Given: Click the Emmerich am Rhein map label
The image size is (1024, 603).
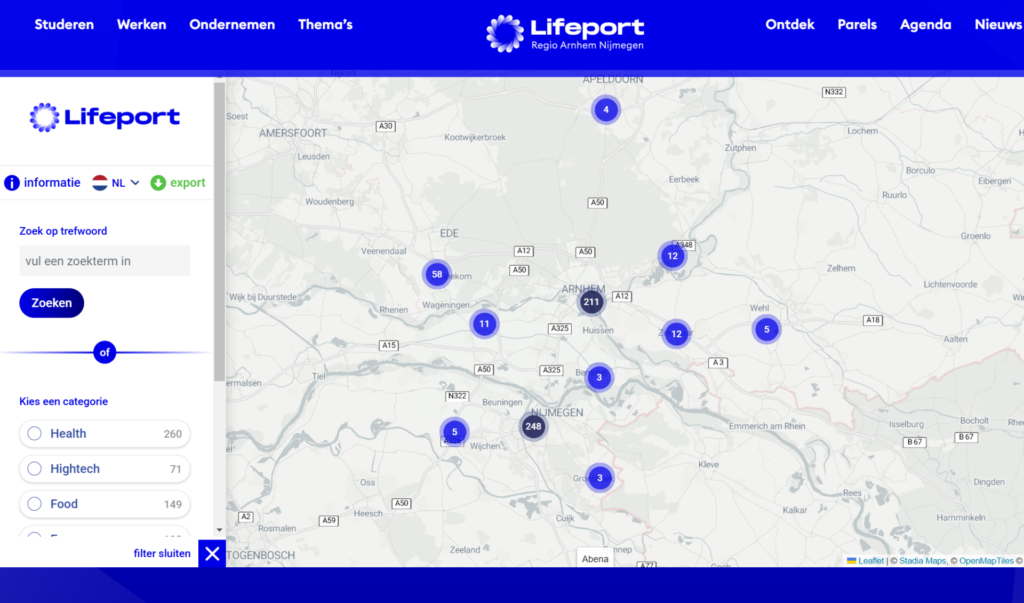Looking at the screenshot, I should [x=767, y=426].
